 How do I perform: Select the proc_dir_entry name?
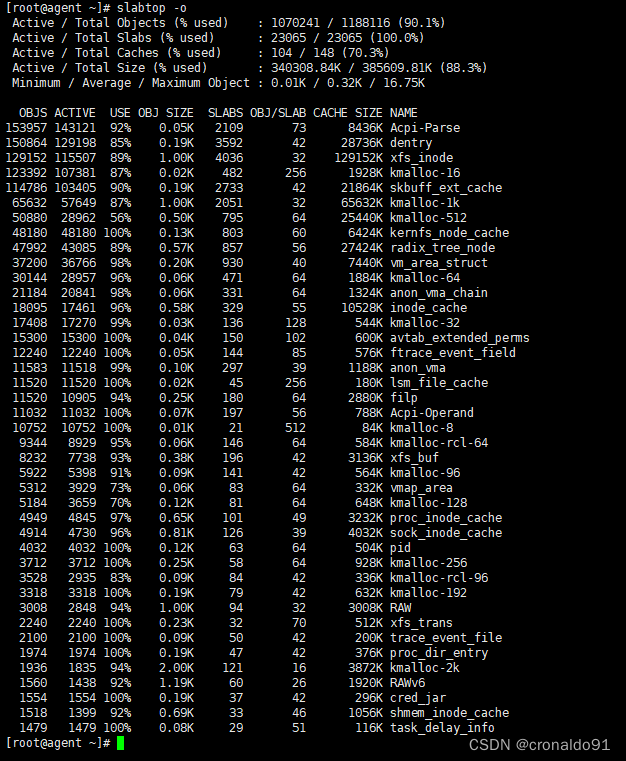439,654
